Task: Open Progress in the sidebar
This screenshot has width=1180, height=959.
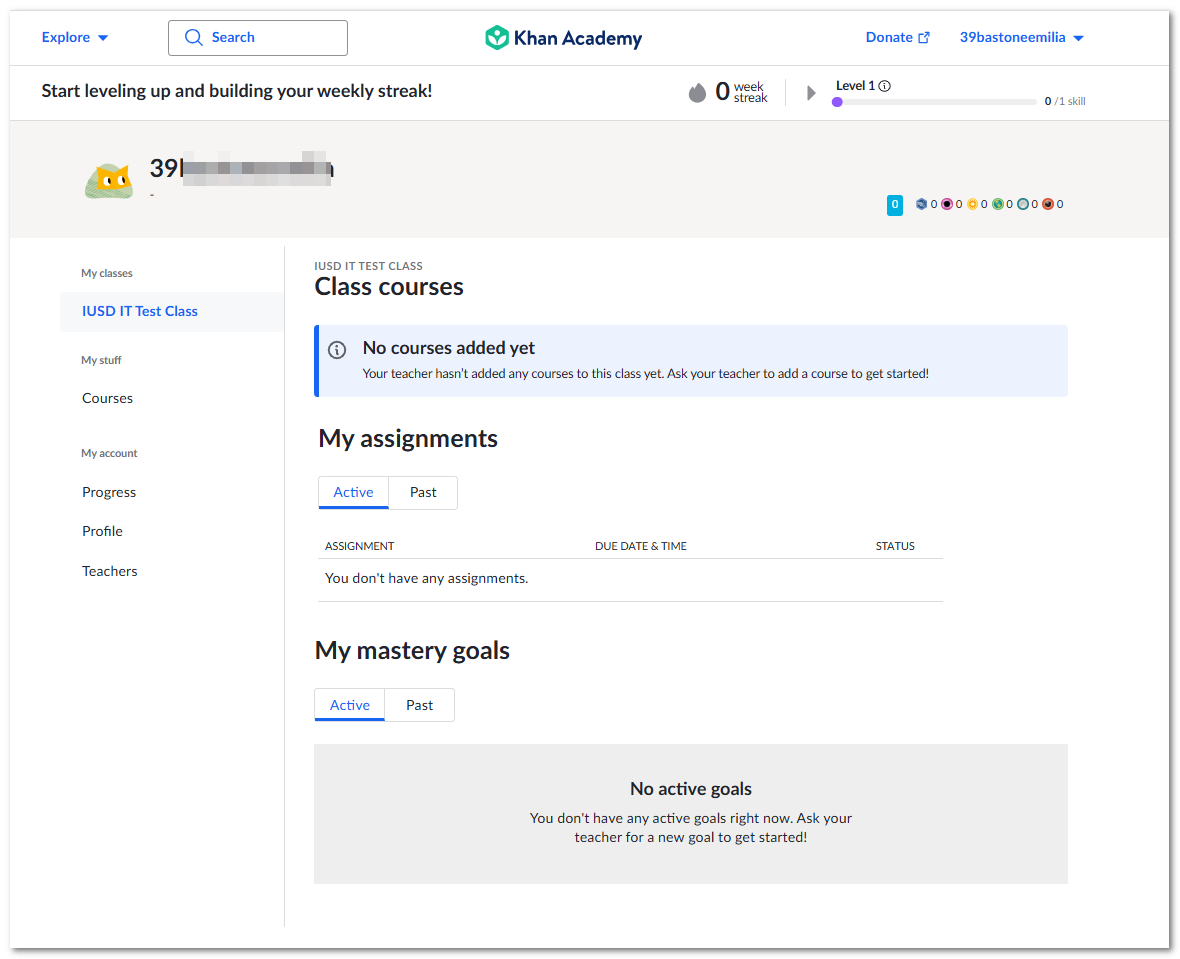Action: point(109,492)
